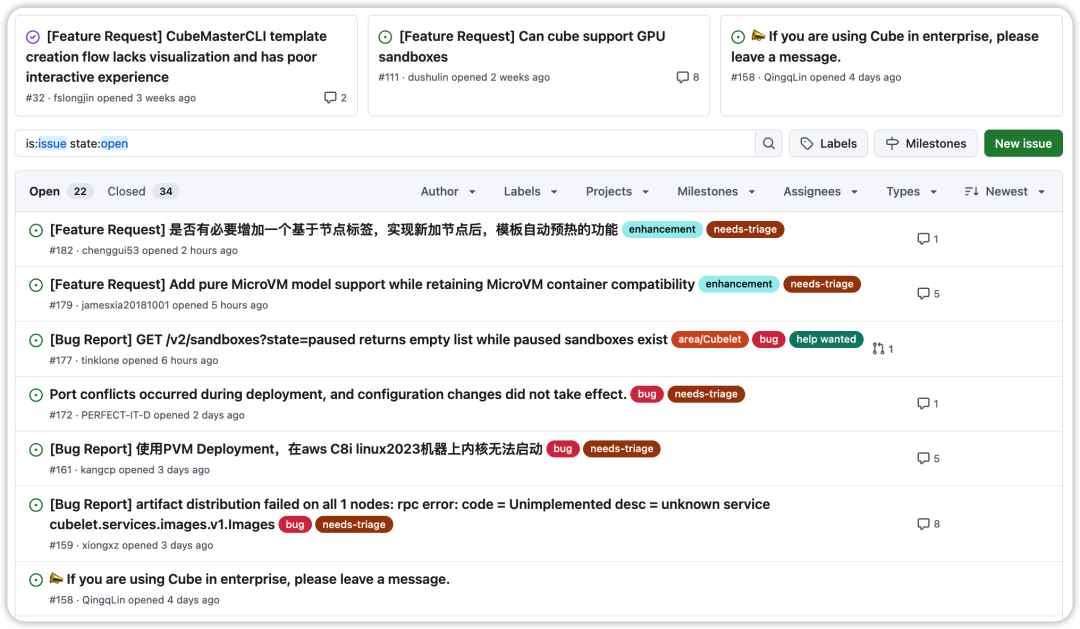1080x629 pixels.
Task: Open Labels page via tag button
Action: coord(829,143)
